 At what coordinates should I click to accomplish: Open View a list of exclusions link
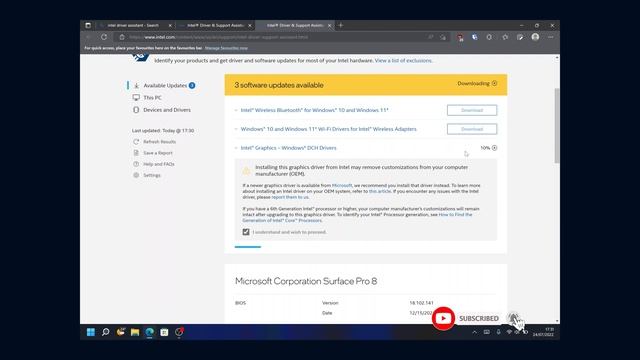point(403,60)
